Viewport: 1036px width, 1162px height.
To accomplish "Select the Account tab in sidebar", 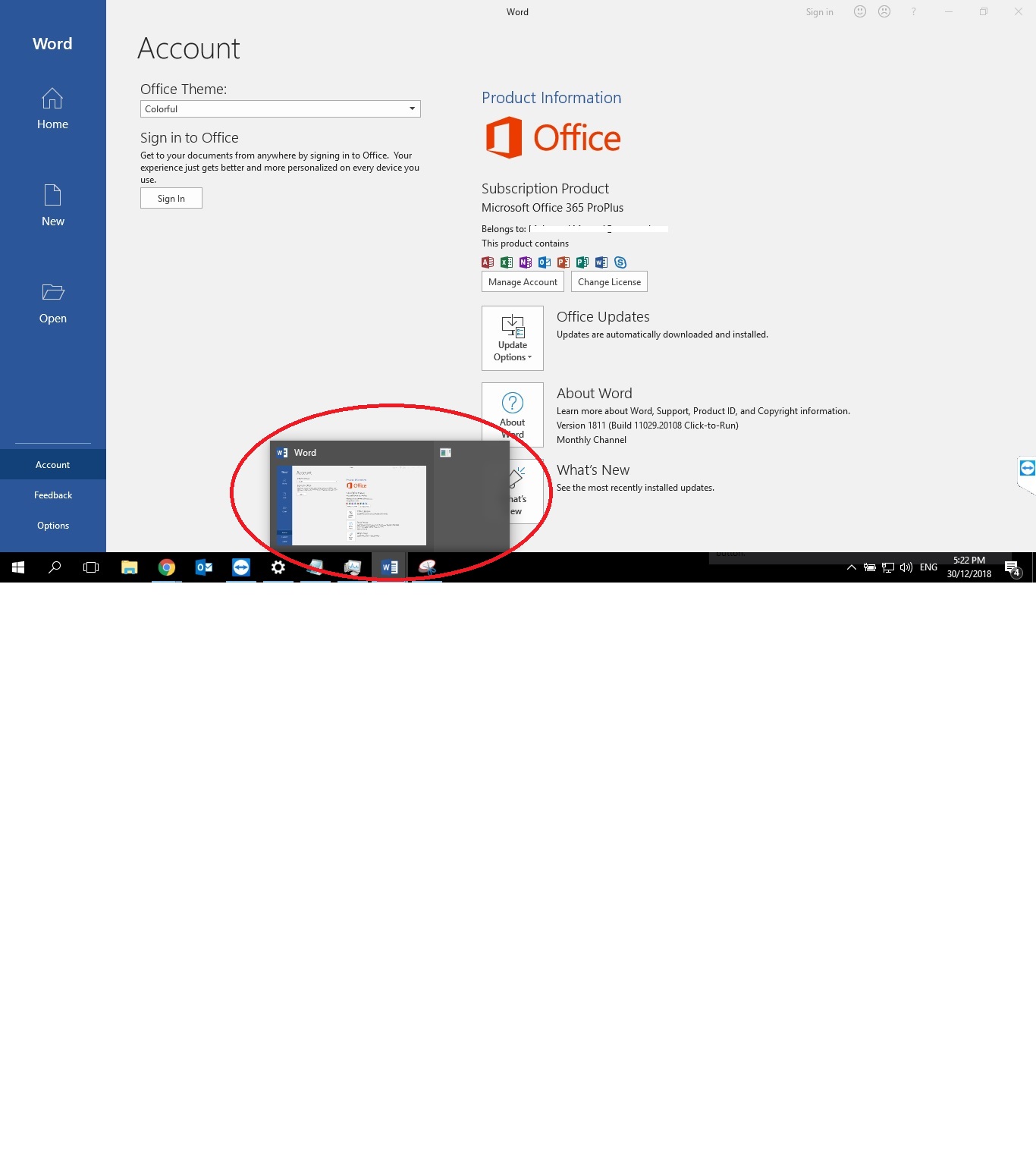I will 52,464.
